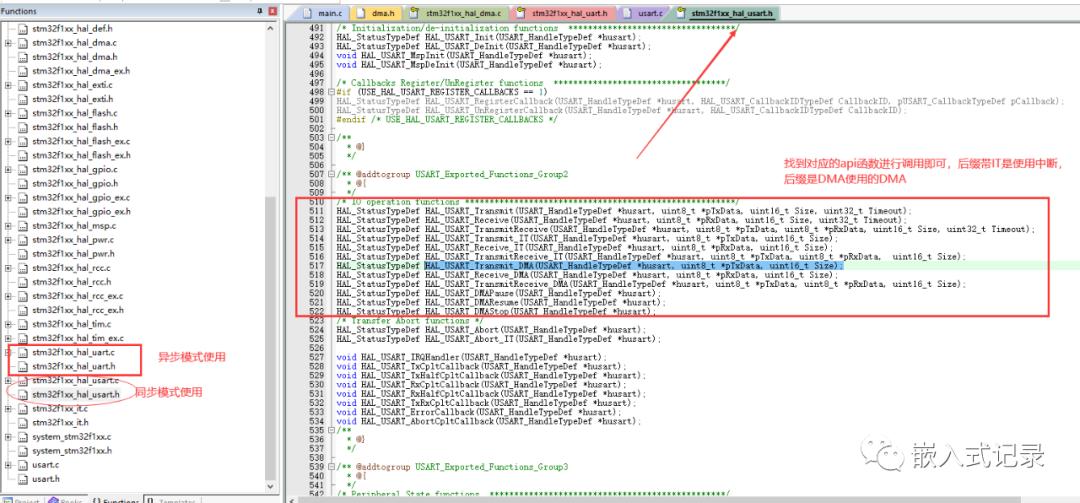Click the file icon of stm32f1xx_hal_rcc_ex.h

[23, 310]
